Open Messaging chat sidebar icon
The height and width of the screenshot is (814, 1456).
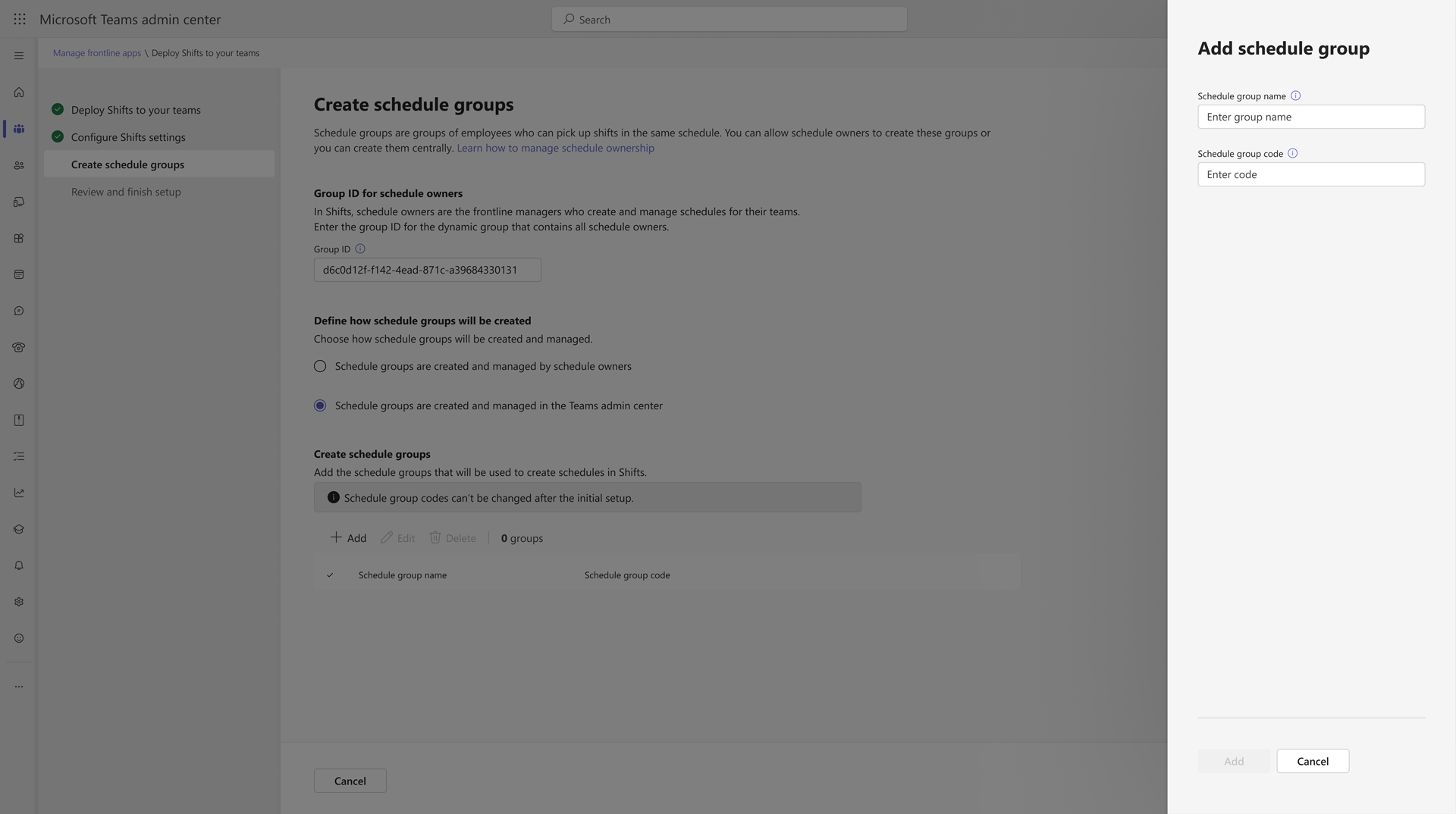click(x=19, y=311)
